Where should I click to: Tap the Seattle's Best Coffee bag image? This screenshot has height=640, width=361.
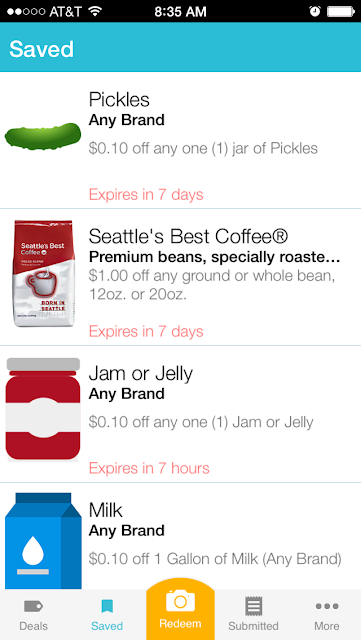[43, 273]
